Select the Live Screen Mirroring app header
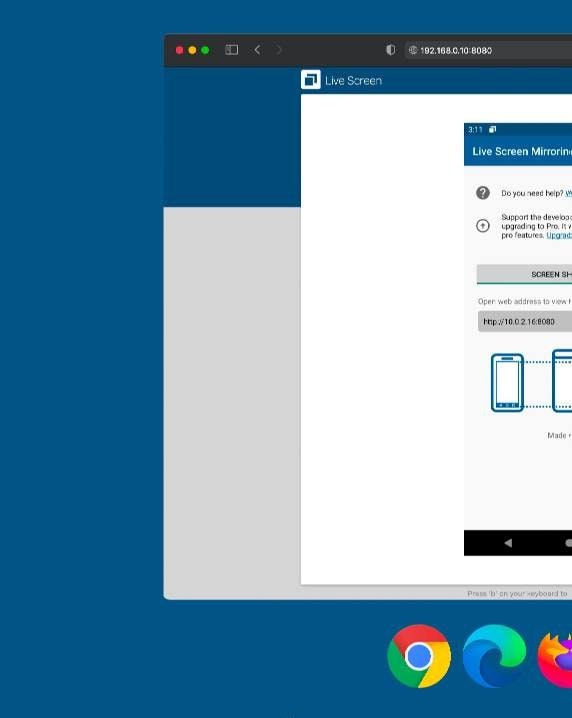The image size is (572, 718). 518,151
